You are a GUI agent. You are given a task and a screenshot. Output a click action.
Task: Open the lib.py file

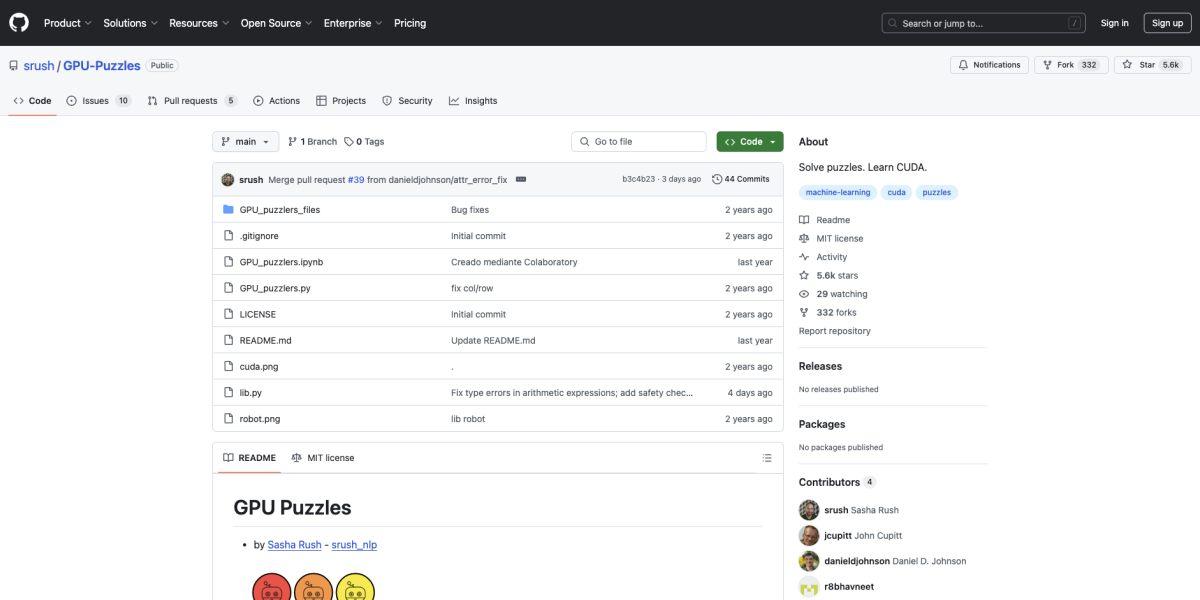pyautogui.click(x=250, y=393)
